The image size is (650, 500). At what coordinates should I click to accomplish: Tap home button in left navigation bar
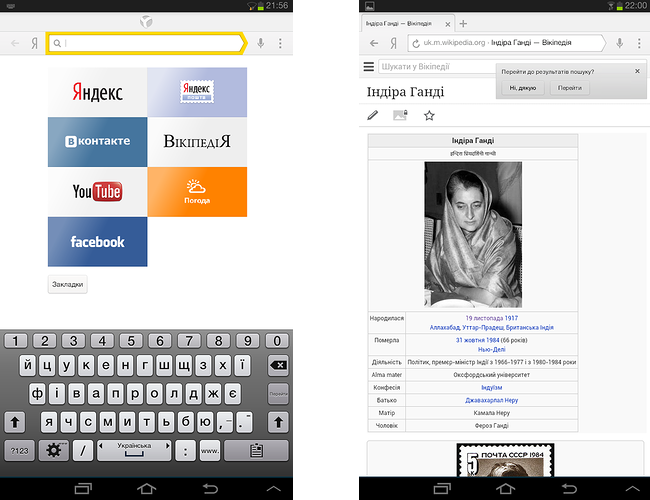point(146,489)
